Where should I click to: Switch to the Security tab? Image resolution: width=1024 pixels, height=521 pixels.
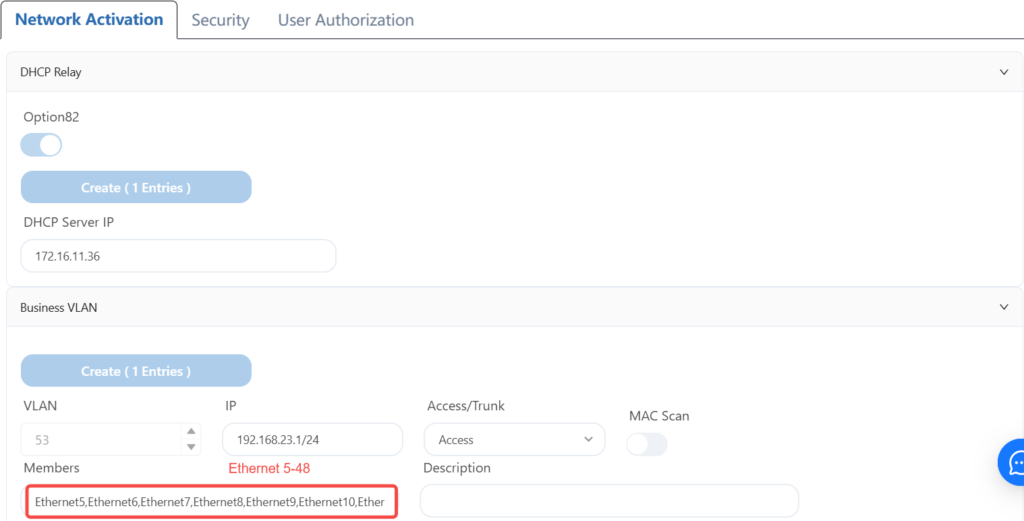pyautogui.click(x=220, y=20)
